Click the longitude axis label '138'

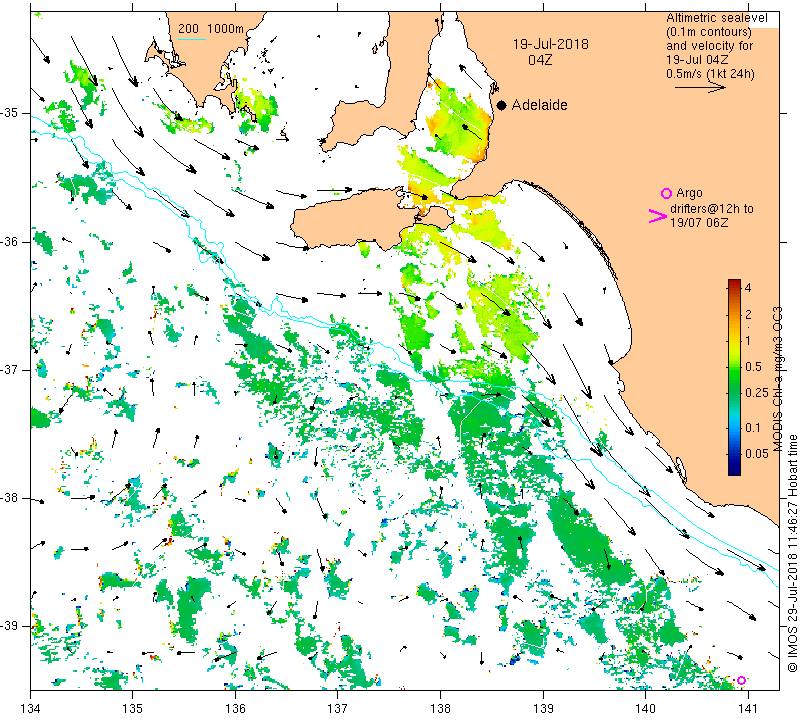tap(440, 708)
